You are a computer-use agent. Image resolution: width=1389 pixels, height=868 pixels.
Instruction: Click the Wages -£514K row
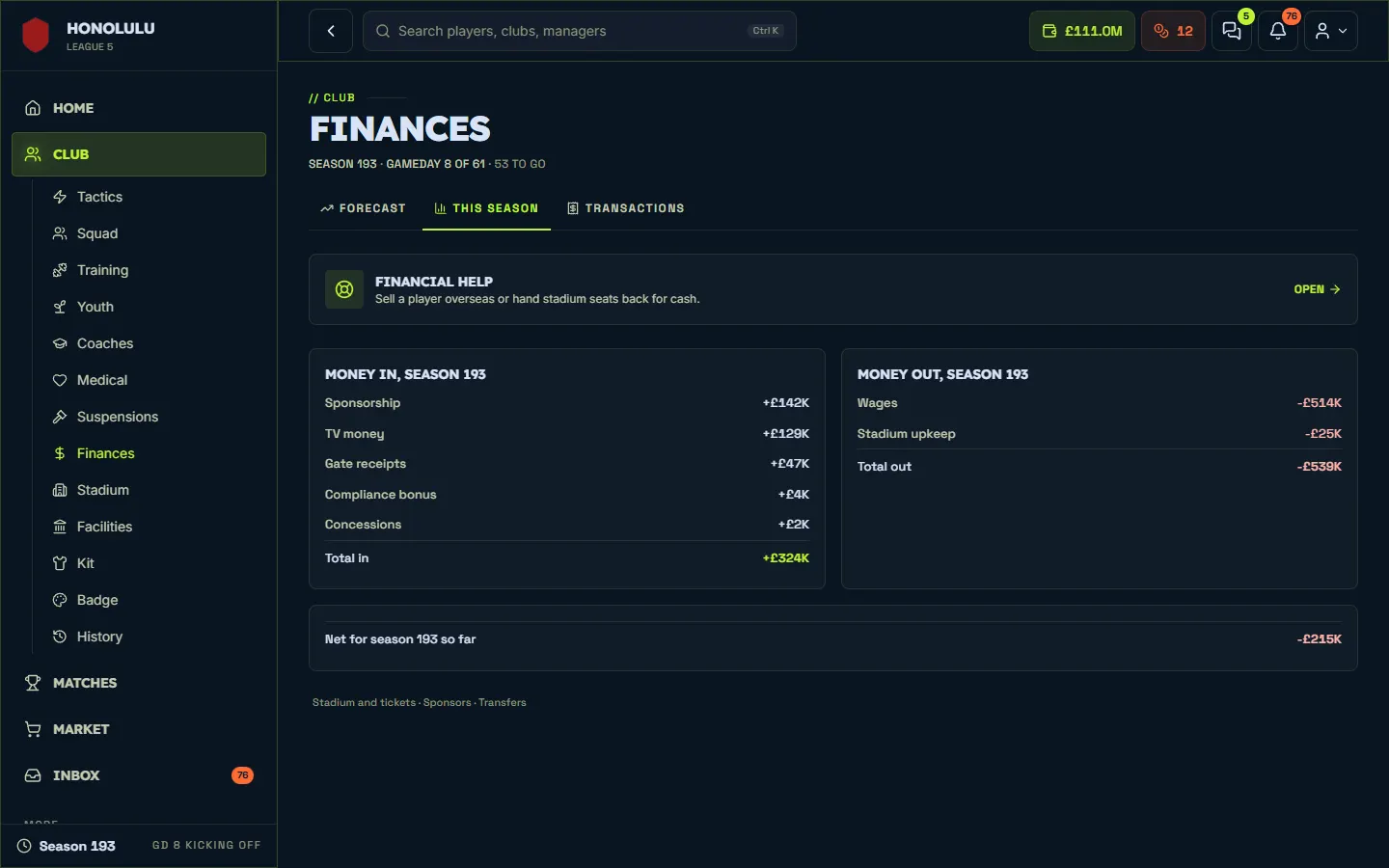coord(1100,403)
